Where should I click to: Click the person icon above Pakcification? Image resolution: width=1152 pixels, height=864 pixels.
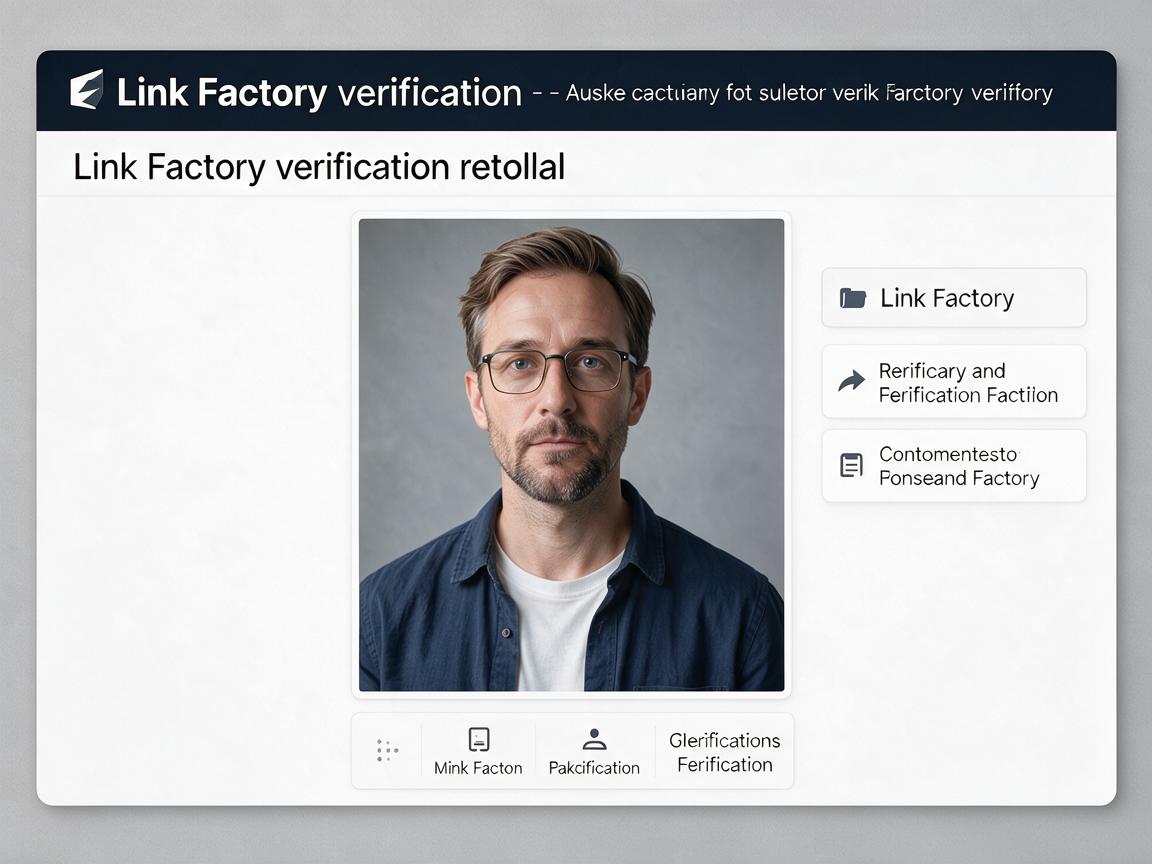pos(594,739)
